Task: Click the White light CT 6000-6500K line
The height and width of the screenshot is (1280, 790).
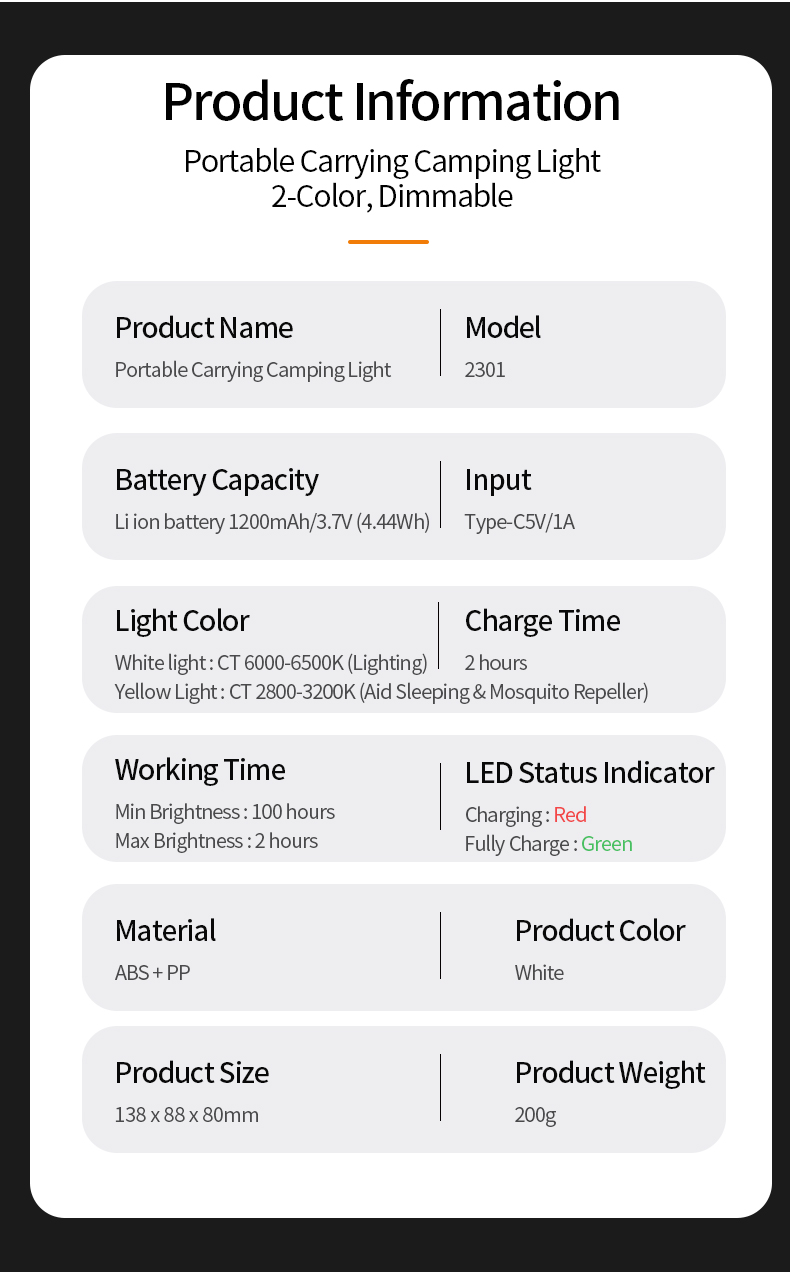Action: click(x=271, y=663)
